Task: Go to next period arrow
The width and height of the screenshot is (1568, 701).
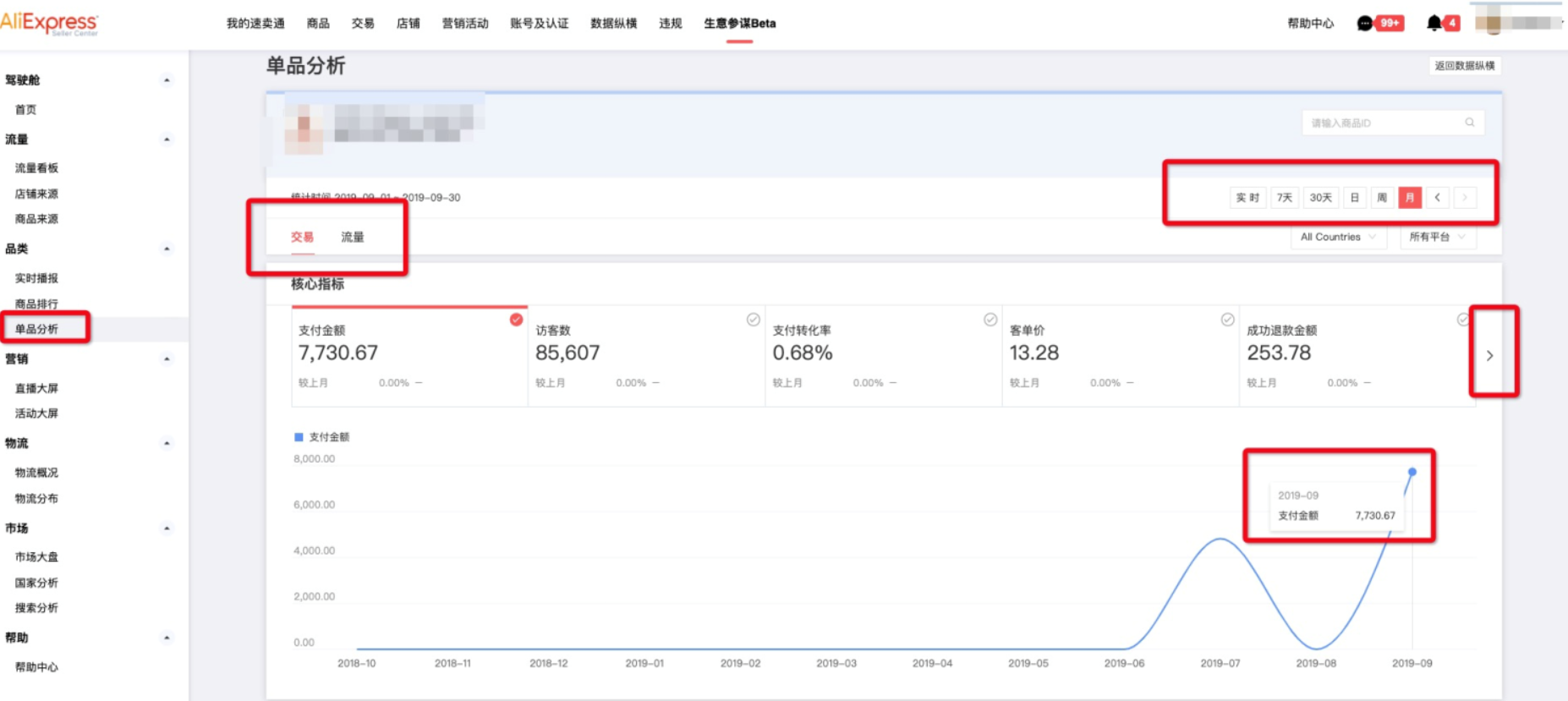Action: pos(1465,198)
